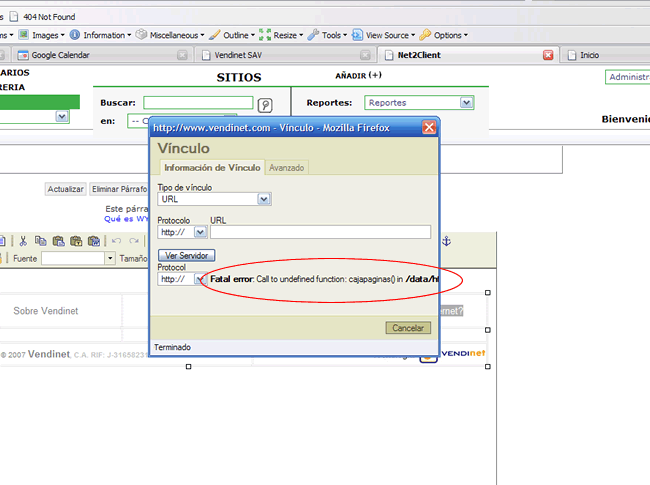The image size is (650, 485).
Task: Click the Paste from Word icon
Action: 94,241
